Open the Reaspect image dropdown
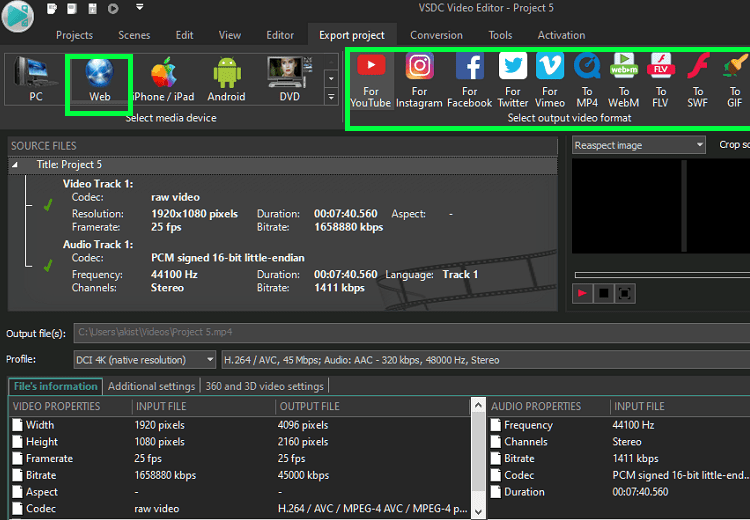 (639, 145)
